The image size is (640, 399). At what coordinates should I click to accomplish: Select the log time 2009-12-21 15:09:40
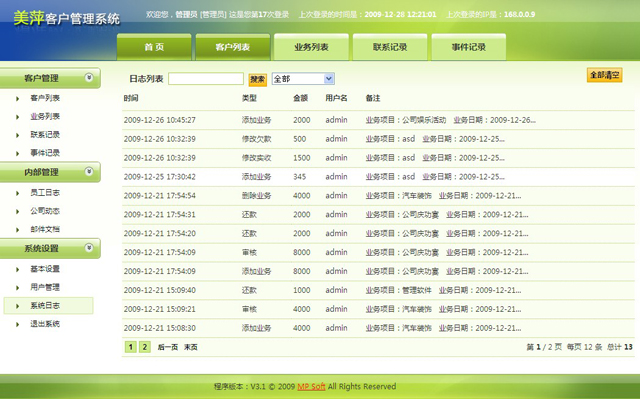(x=160, y=290)
